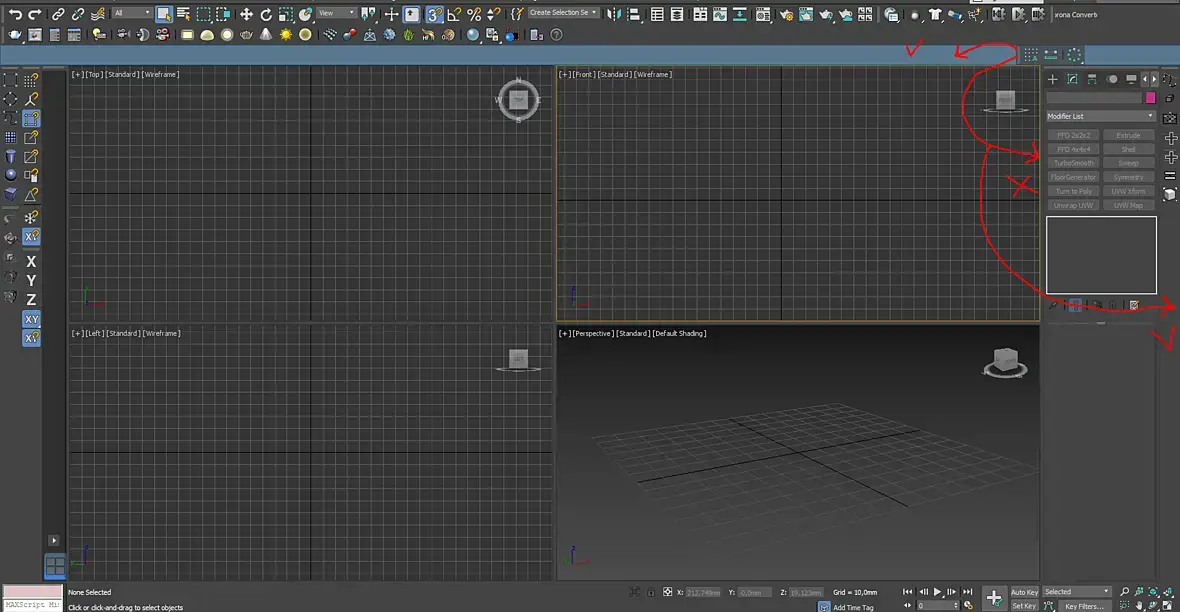Screen dimensions: 1180x612
Task: Switch to the Modify panel tab
Action: click(x=1072, y=79)
